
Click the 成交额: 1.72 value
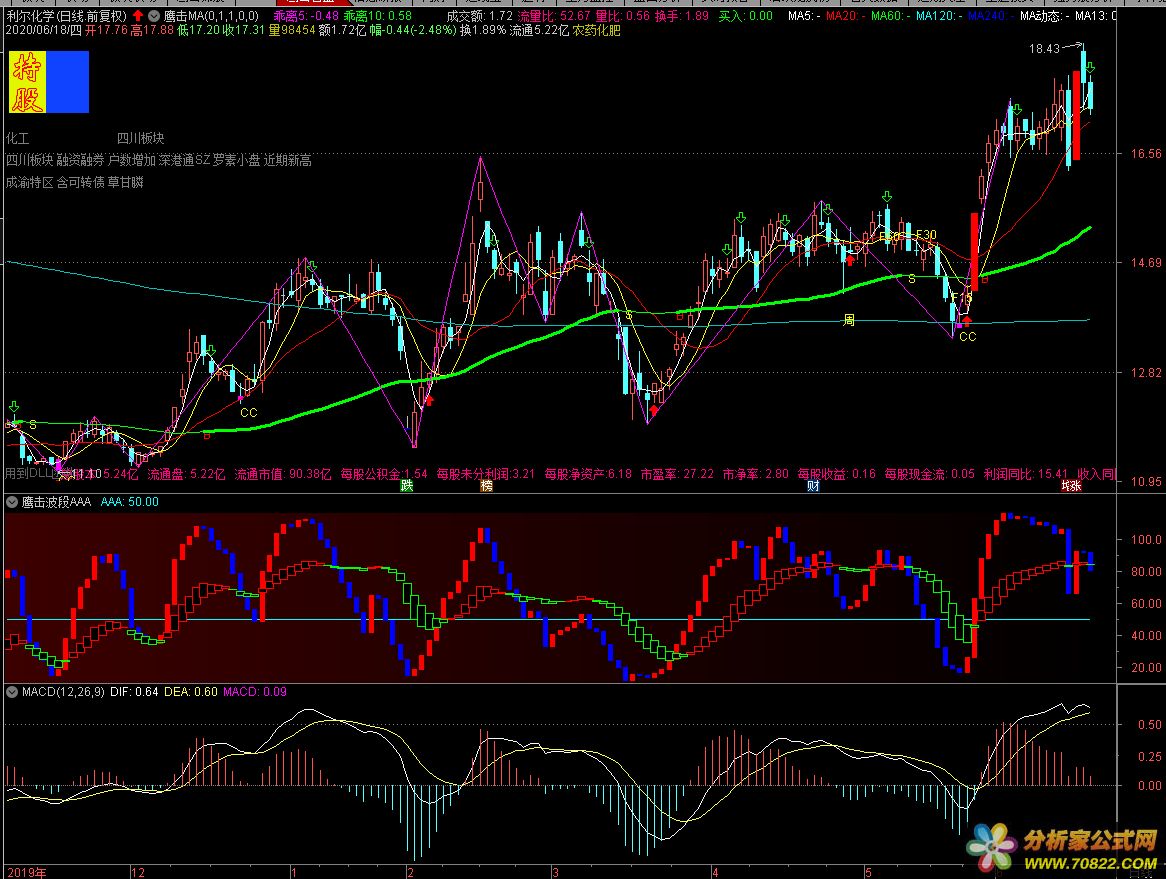pos(480,16)
